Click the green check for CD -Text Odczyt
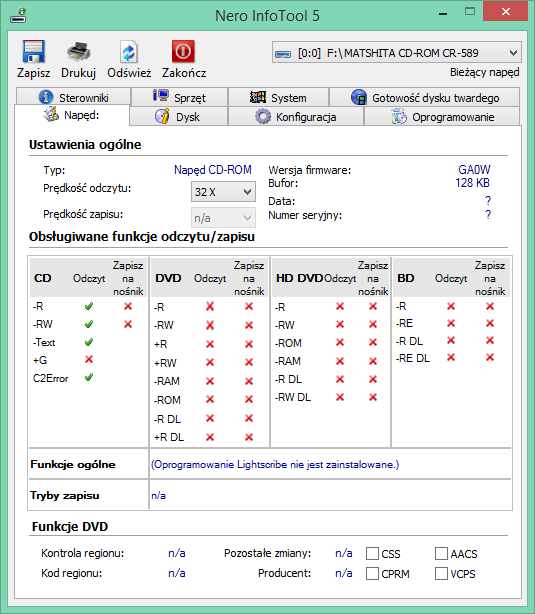Screen dimensions: 535x614 coord(89,342)
